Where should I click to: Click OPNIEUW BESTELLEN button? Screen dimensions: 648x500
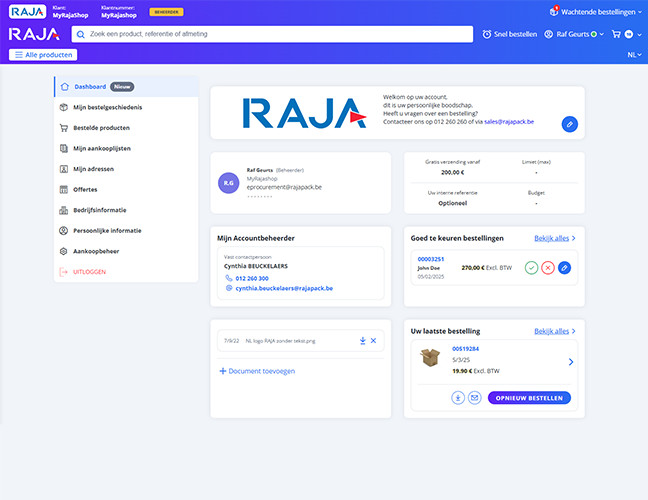click(x=529, y=398)
